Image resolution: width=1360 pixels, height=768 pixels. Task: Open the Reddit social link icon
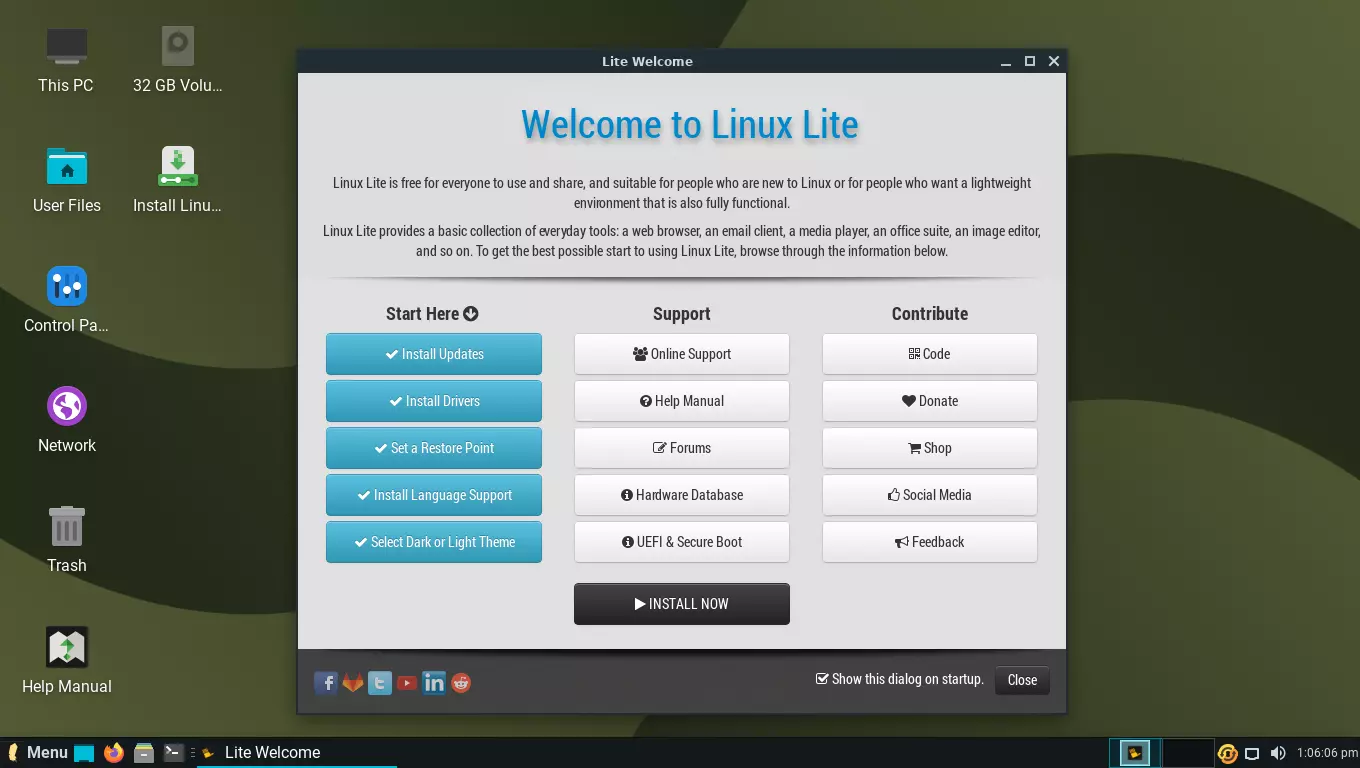[x=461, y=683]
